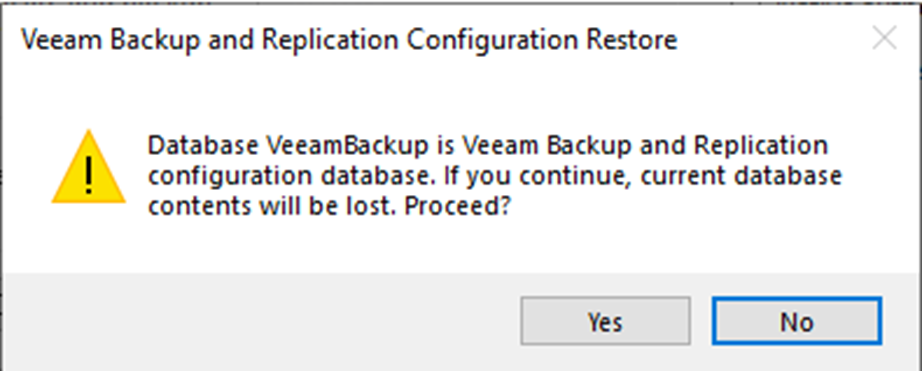Decline database overwrite using No button
Image resolution: width=922 pixels, height=371 pixels.
(797, 321)
